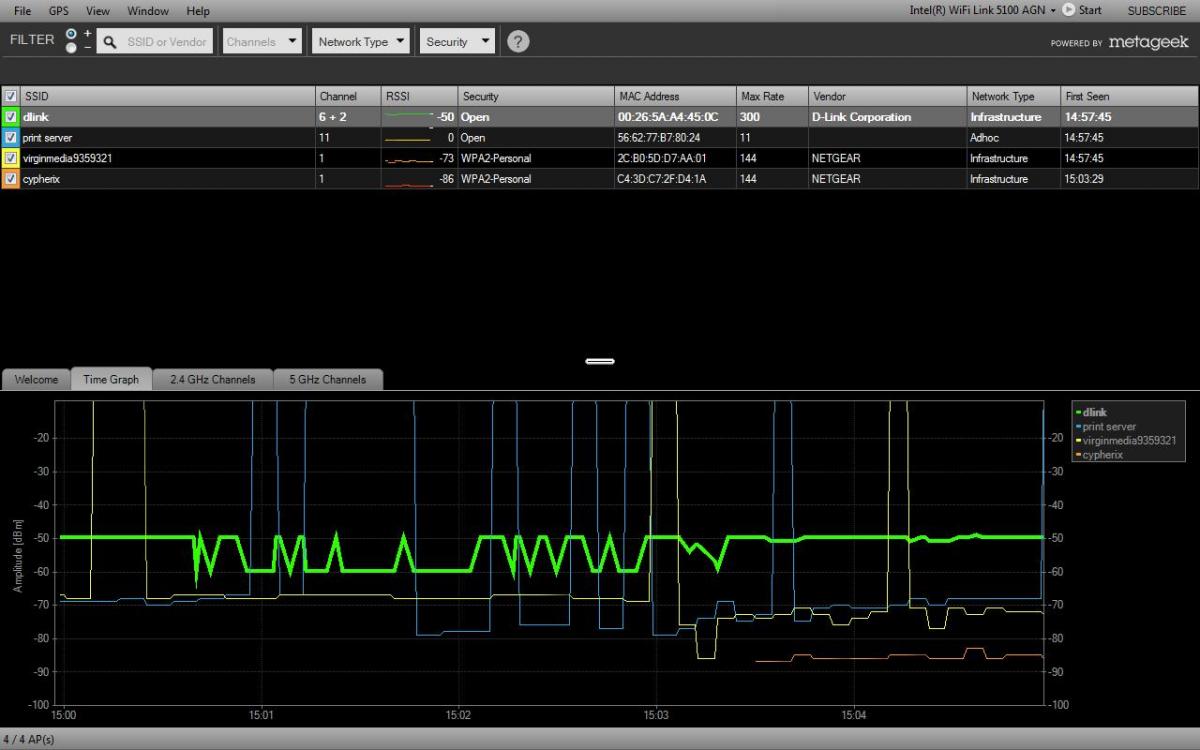Click the orange cypherix entry in the legend
This screenshot has width=1200, height=750.
click(1102, 454)
